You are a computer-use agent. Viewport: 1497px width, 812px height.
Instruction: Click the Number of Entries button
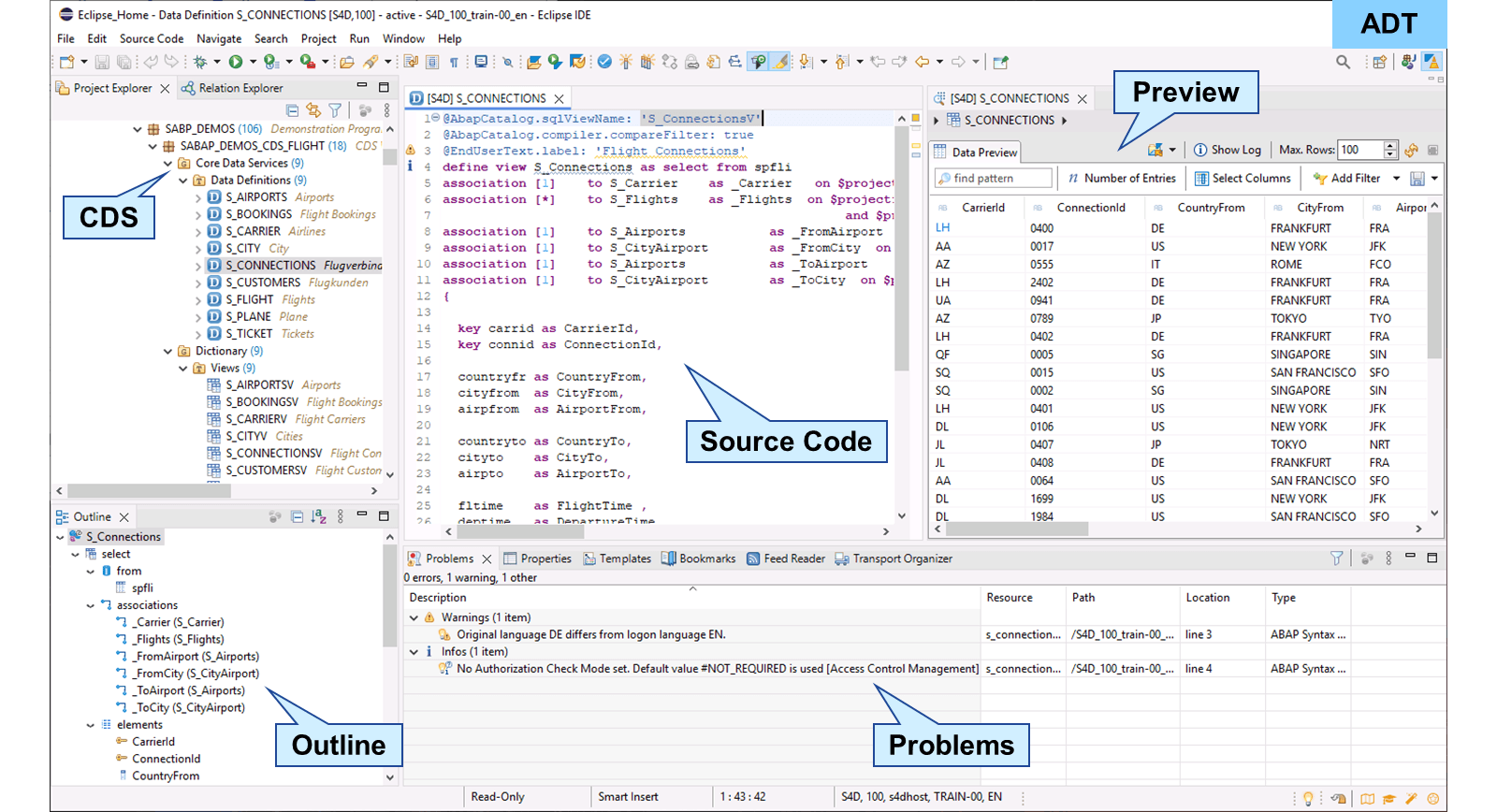coord(1121,179)
